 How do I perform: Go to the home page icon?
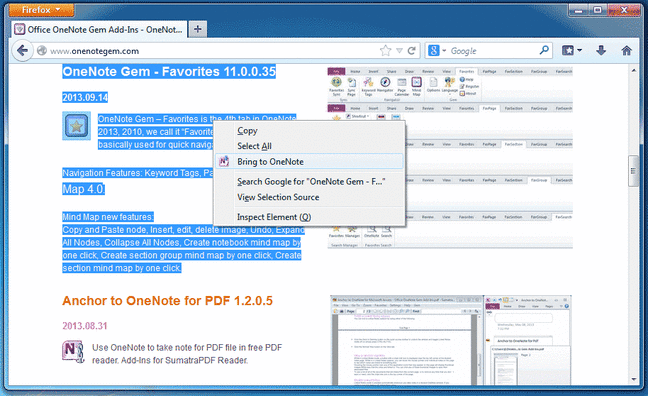(x=627, y=50)
